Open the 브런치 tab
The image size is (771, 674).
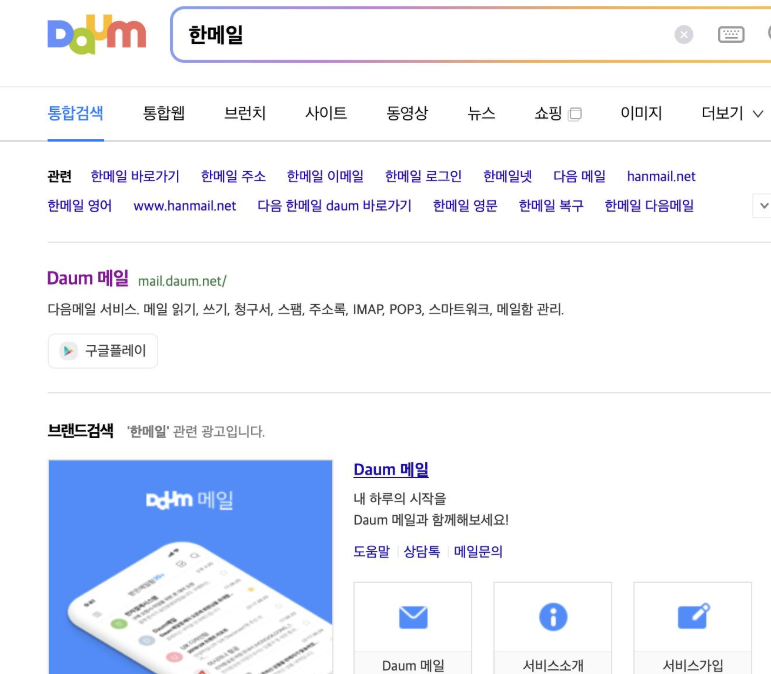click(245, 114)
